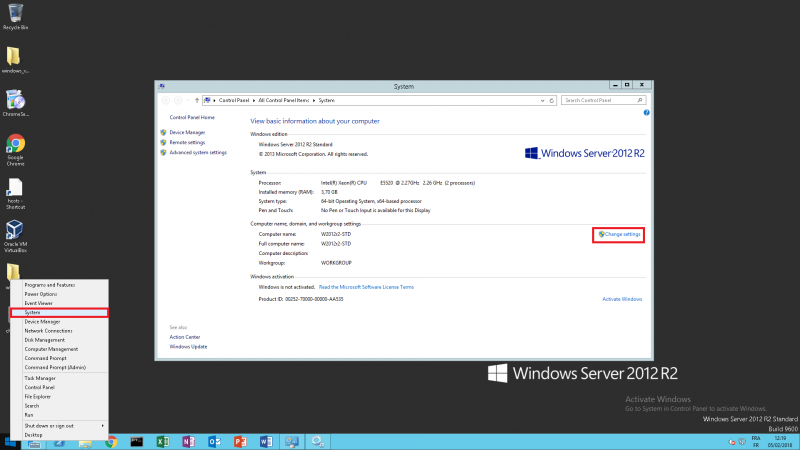Click the network tray icon
The height and width of the screenshot is (450, 800).
[x=742, y=442]
